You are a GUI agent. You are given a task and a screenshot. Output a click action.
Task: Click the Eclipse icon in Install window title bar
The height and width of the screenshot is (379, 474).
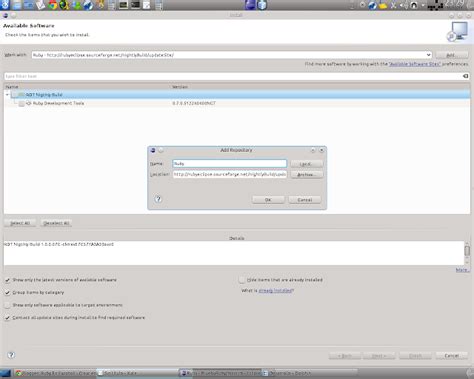(x=5, y=15)
